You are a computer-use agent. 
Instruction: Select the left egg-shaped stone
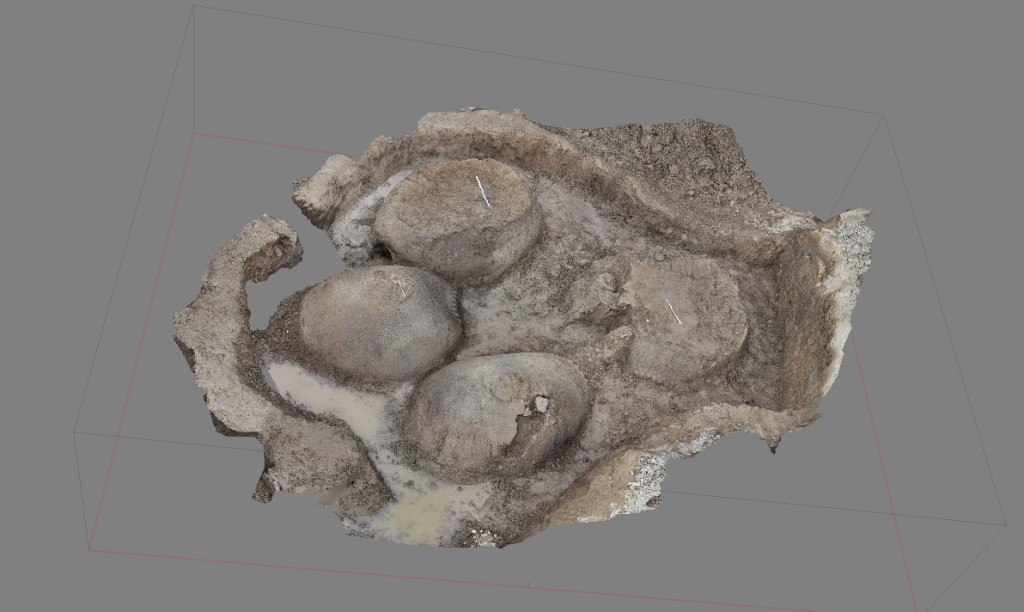[x=380, y=322]
